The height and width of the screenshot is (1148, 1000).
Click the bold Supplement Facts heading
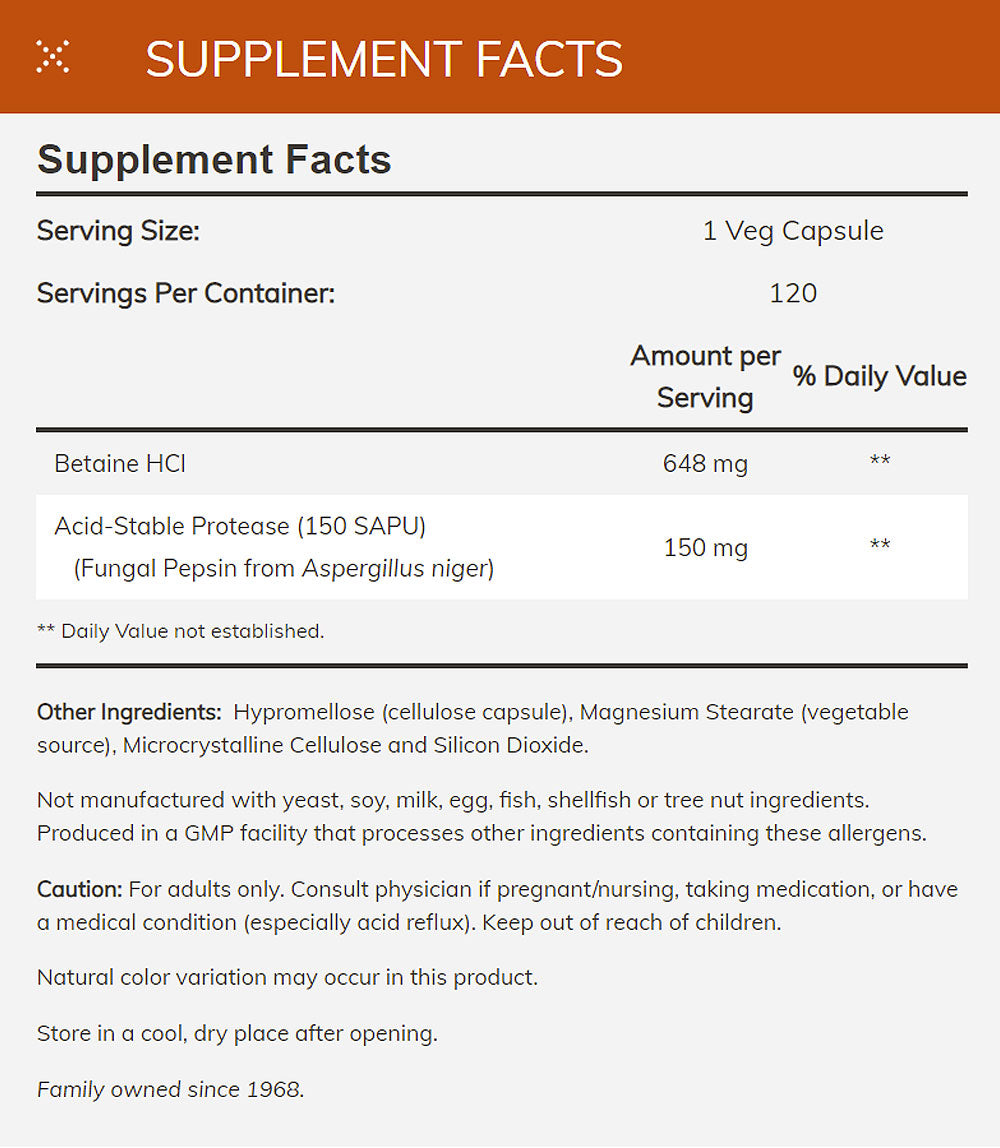click(214, 160)
